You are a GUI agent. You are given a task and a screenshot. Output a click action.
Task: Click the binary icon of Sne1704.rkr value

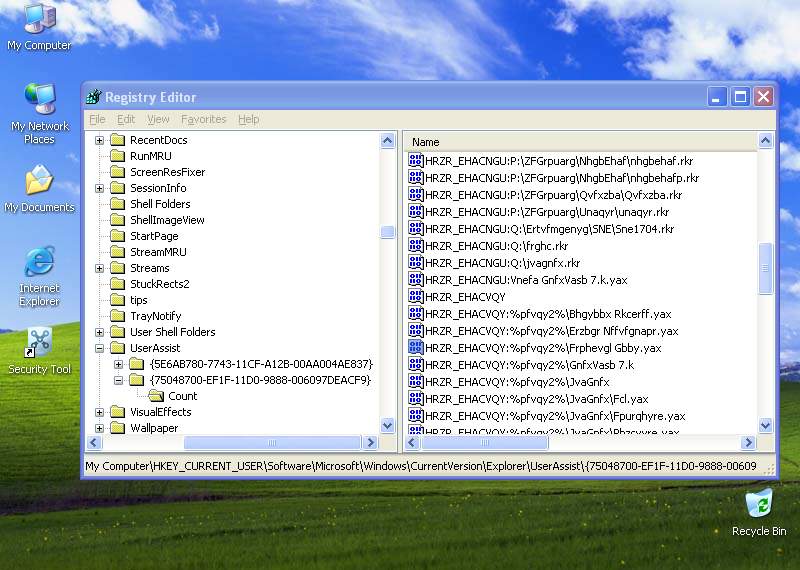pyautogui.click(x=416, y=228)
